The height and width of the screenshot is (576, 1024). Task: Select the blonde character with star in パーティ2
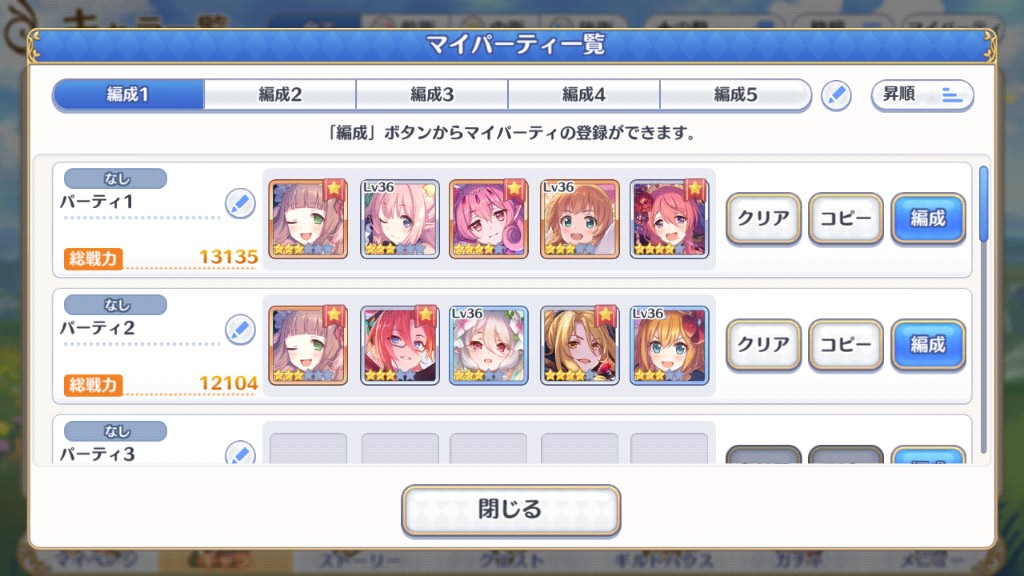point(579,345)
